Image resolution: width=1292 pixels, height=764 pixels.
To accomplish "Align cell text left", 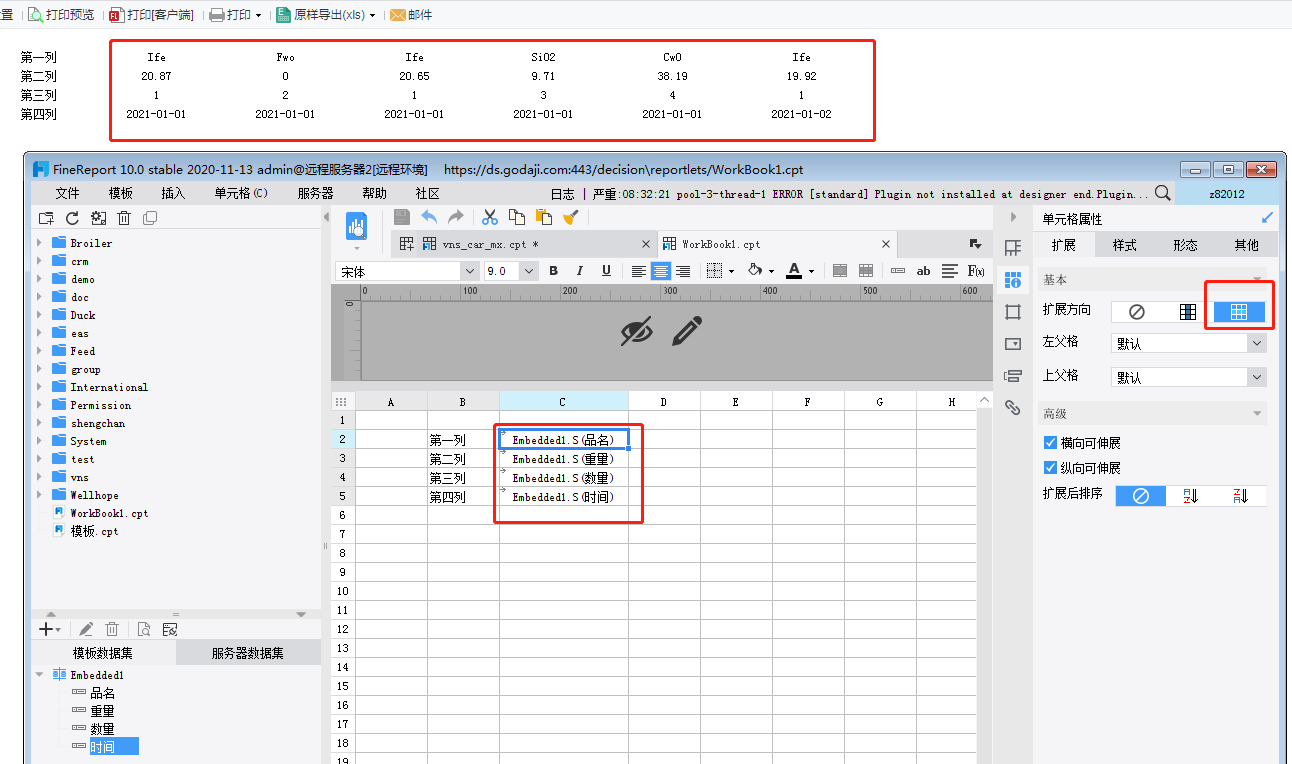I will click(639, 271).
